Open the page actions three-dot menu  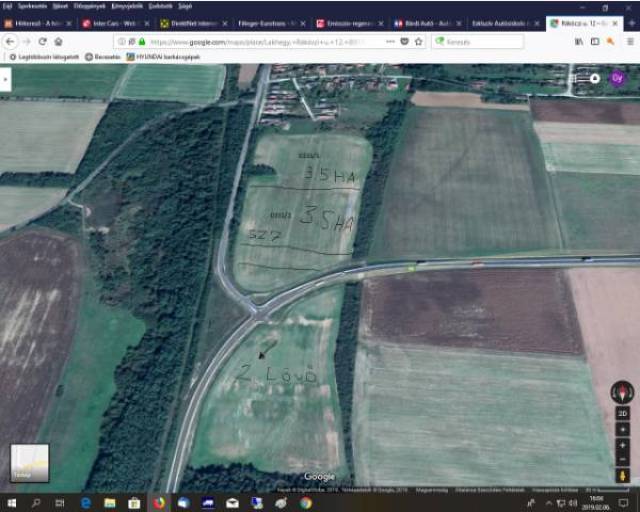pos(387,41)
